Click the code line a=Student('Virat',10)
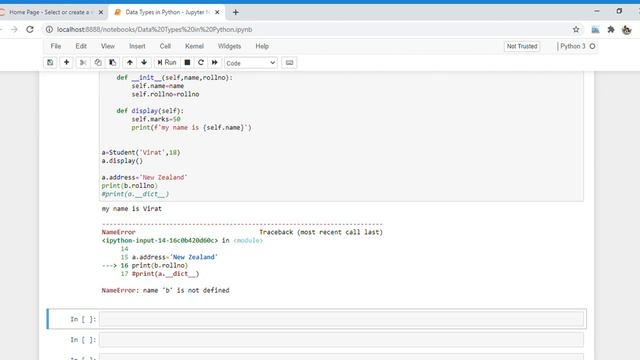Image resolution: width=640 pixels, height=360 pixels. coord(141,152)
